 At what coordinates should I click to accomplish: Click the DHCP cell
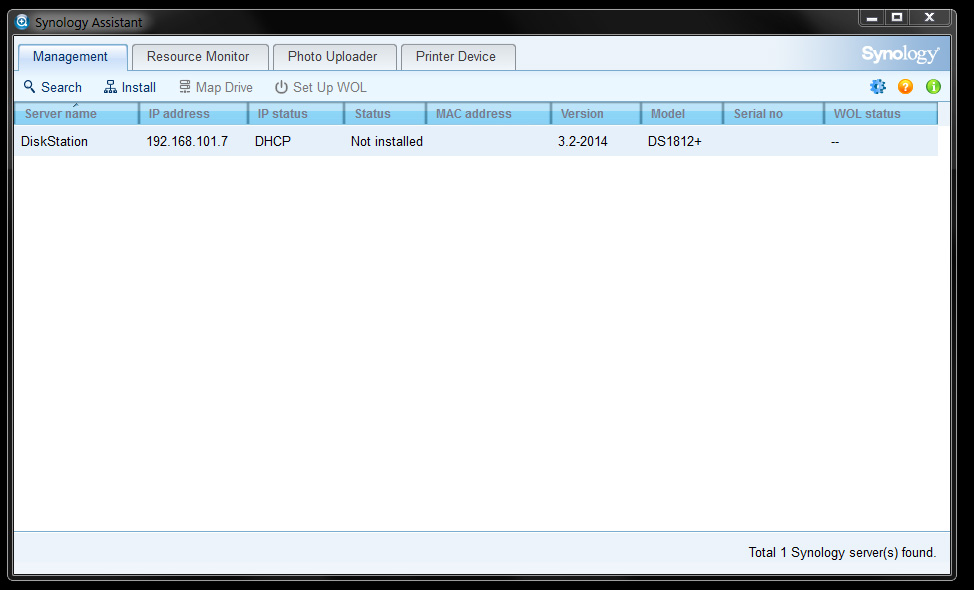pos(273,142)
